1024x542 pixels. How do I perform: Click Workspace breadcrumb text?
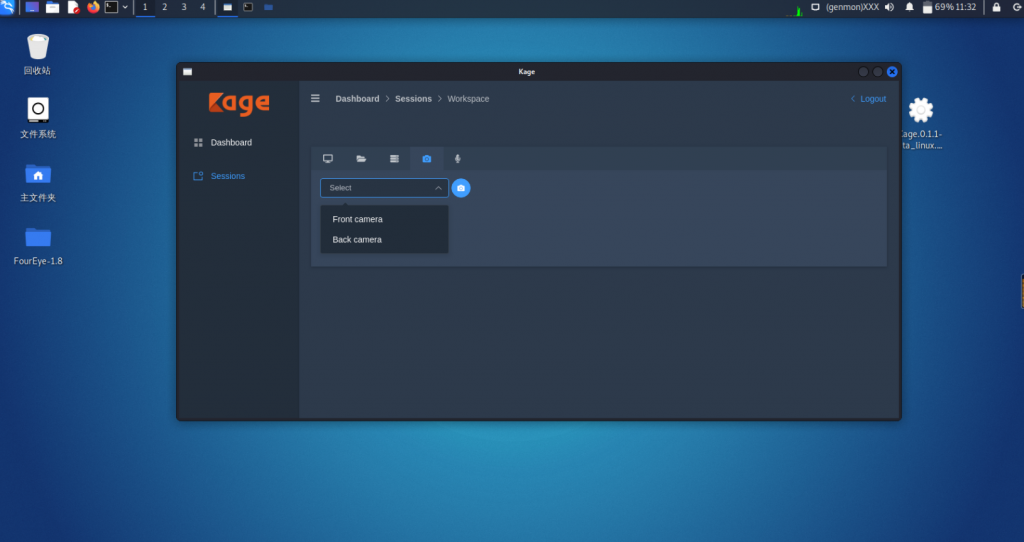click(468, 99)
